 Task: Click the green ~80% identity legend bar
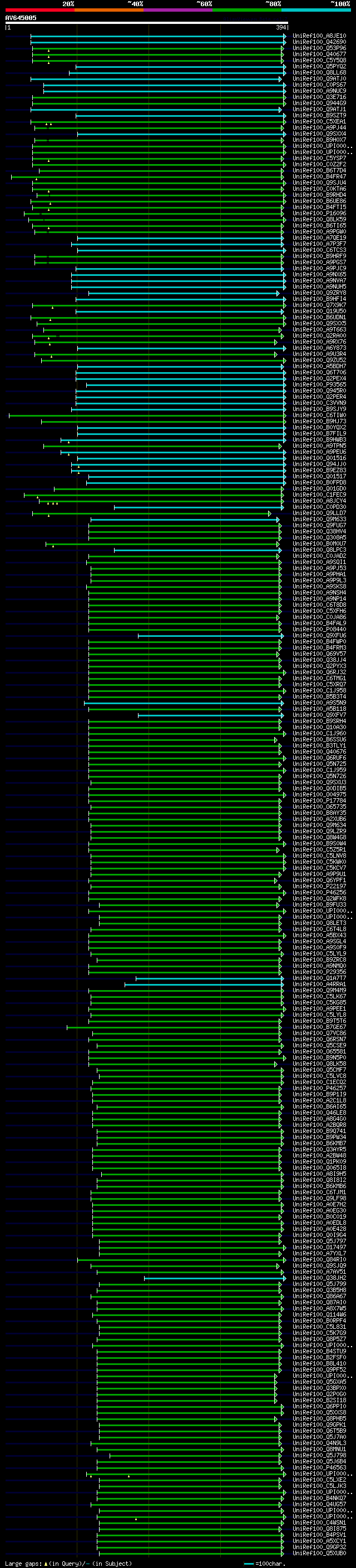click(x=247, y=10)
